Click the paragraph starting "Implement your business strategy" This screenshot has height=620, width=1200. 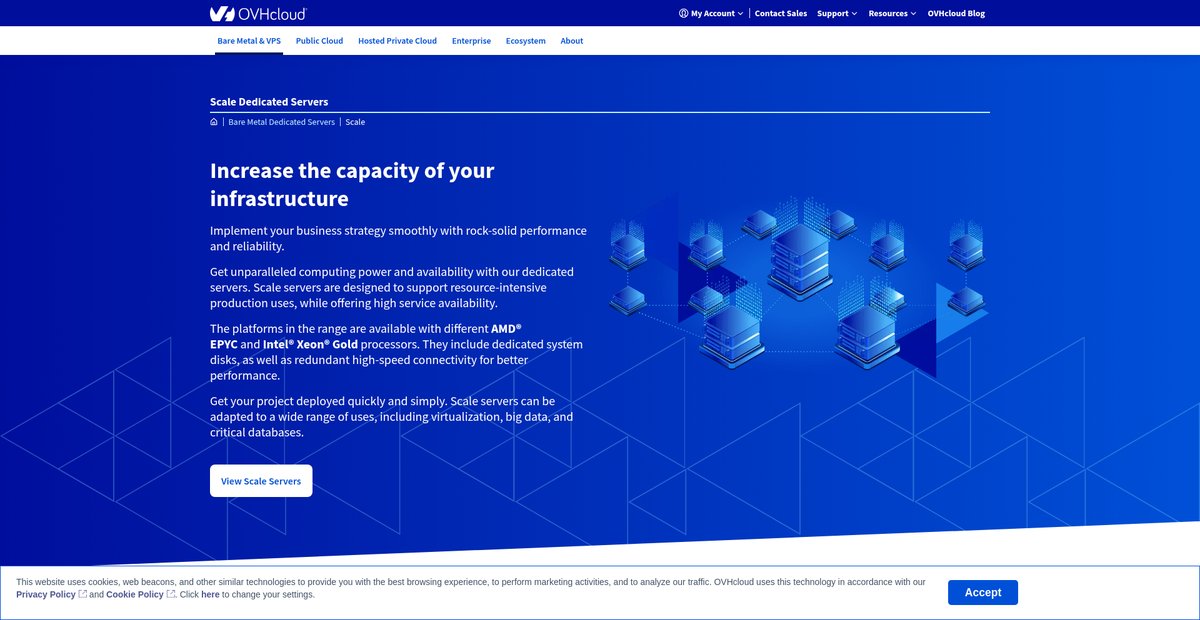point(398,238)
